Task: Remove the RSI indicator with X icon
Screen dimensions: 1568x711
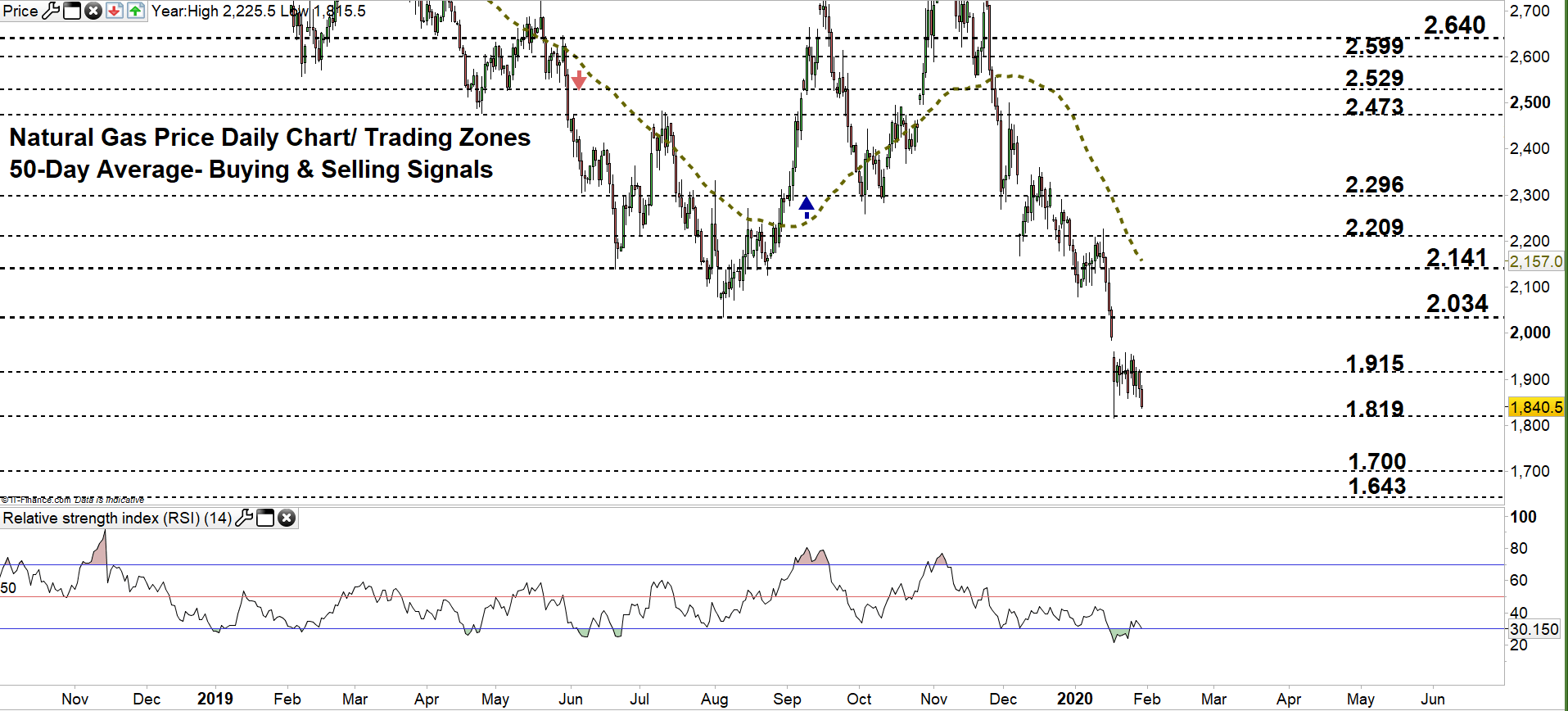Action: pos(287,518)
